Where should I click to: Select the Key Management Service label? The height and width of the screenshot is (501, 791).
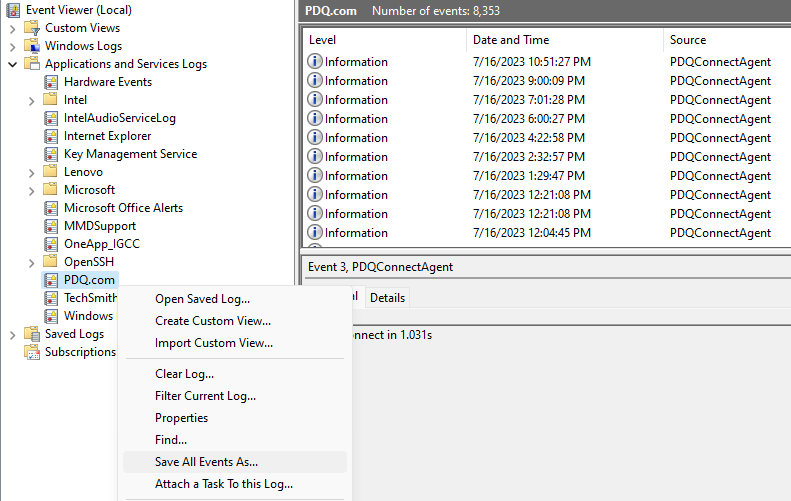(130, 154)
